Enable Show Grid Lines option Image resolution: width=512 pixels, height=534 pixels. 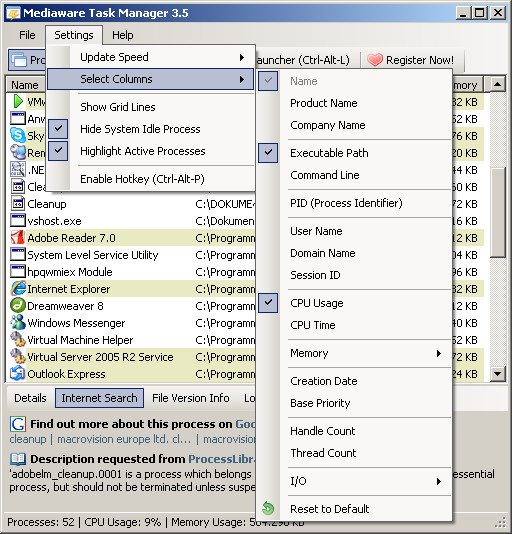(150, 107)
